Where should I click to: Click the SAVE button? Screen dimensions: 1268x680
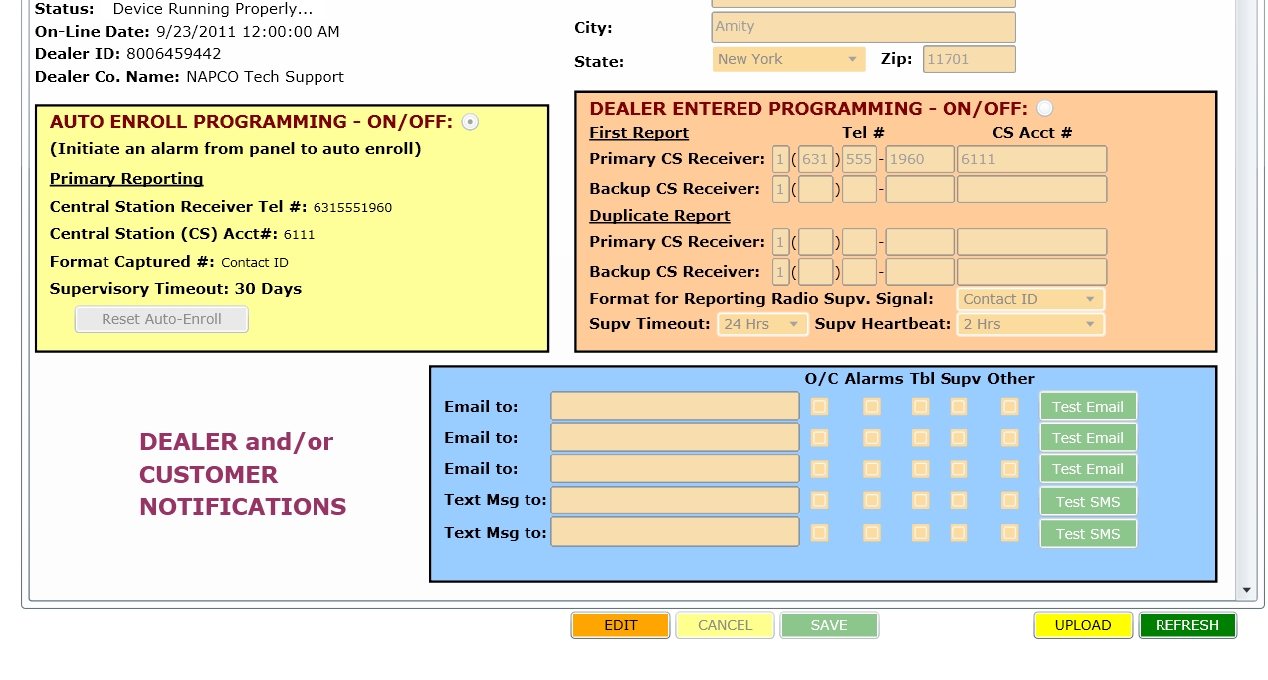pos(828,625)
